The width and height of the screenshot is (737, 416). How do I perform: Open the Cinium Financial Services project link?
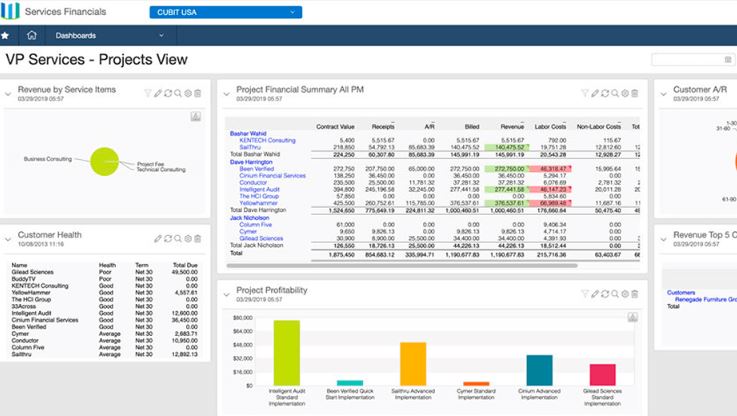click(x=273, y=175)
